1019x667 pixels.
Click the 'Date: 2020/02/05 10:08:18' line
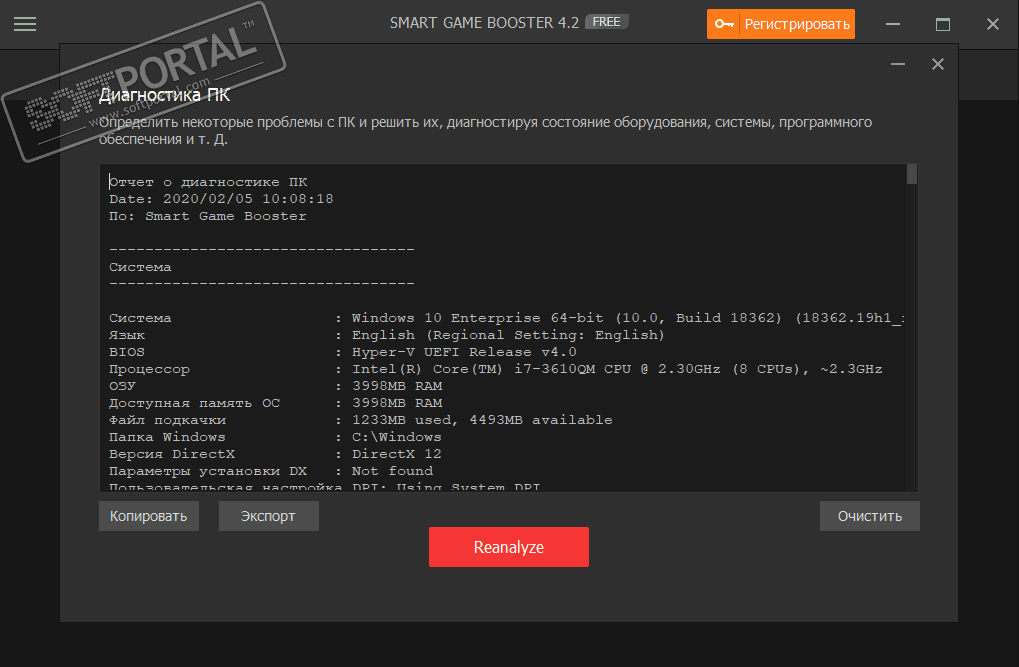221,199
